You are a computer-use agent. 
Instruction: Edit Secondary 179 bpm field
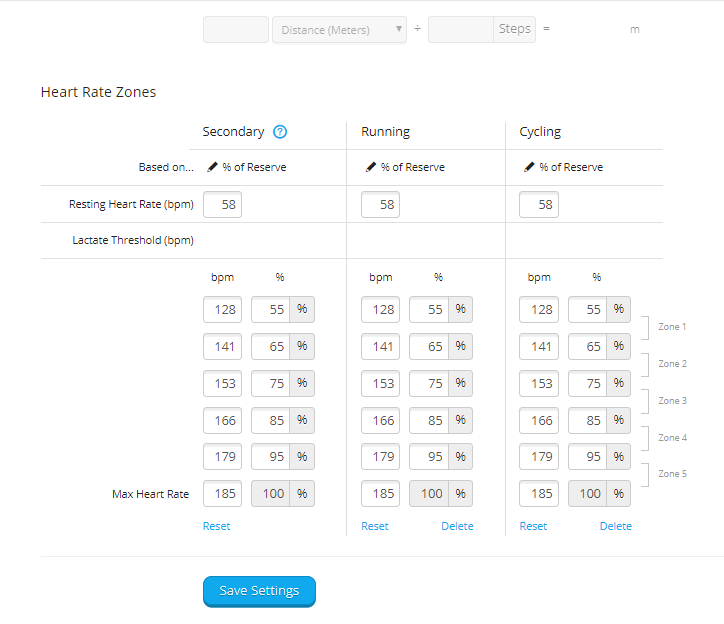[x=222, y=457]
